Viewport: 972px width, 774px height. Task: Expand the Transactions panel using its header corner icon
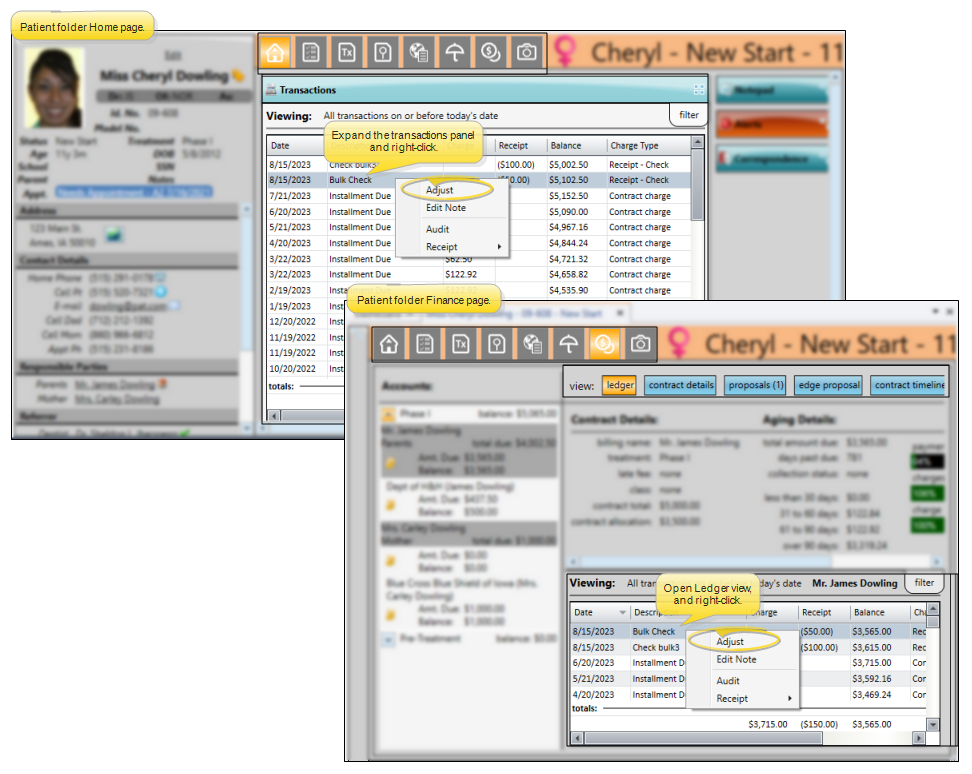coord(698,90)
